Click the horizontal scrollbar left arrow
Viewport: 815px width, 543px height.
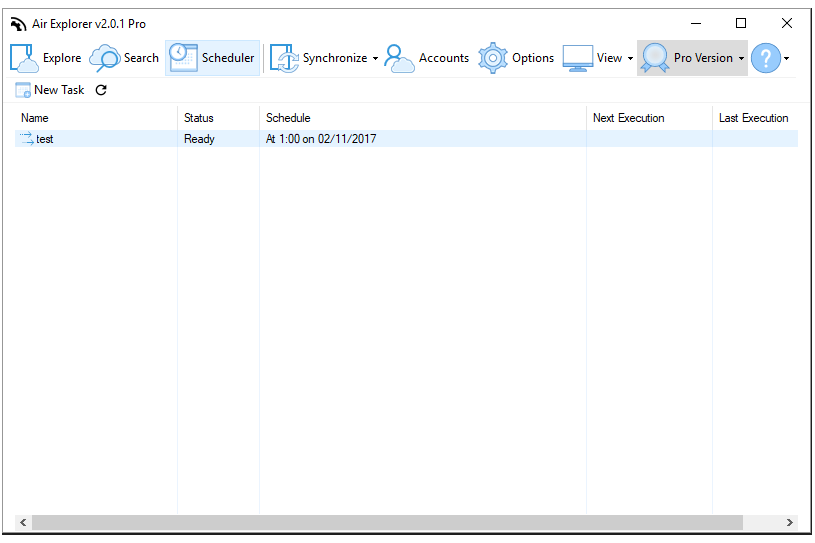pyautogui.click(x=23, y=522)
